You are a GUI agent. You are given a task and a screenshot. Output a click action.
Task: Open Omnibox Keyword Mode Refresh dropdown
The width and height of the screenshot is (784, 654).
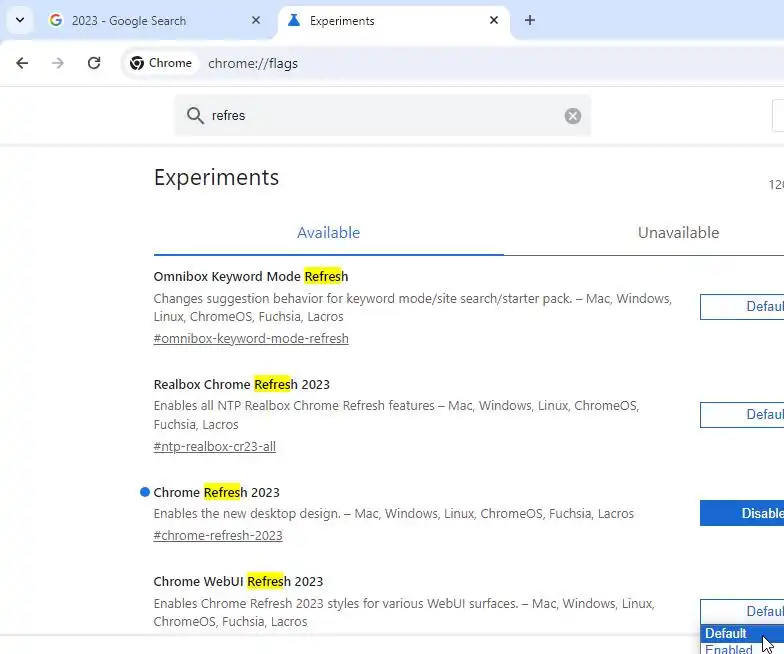tap(742, 306)
